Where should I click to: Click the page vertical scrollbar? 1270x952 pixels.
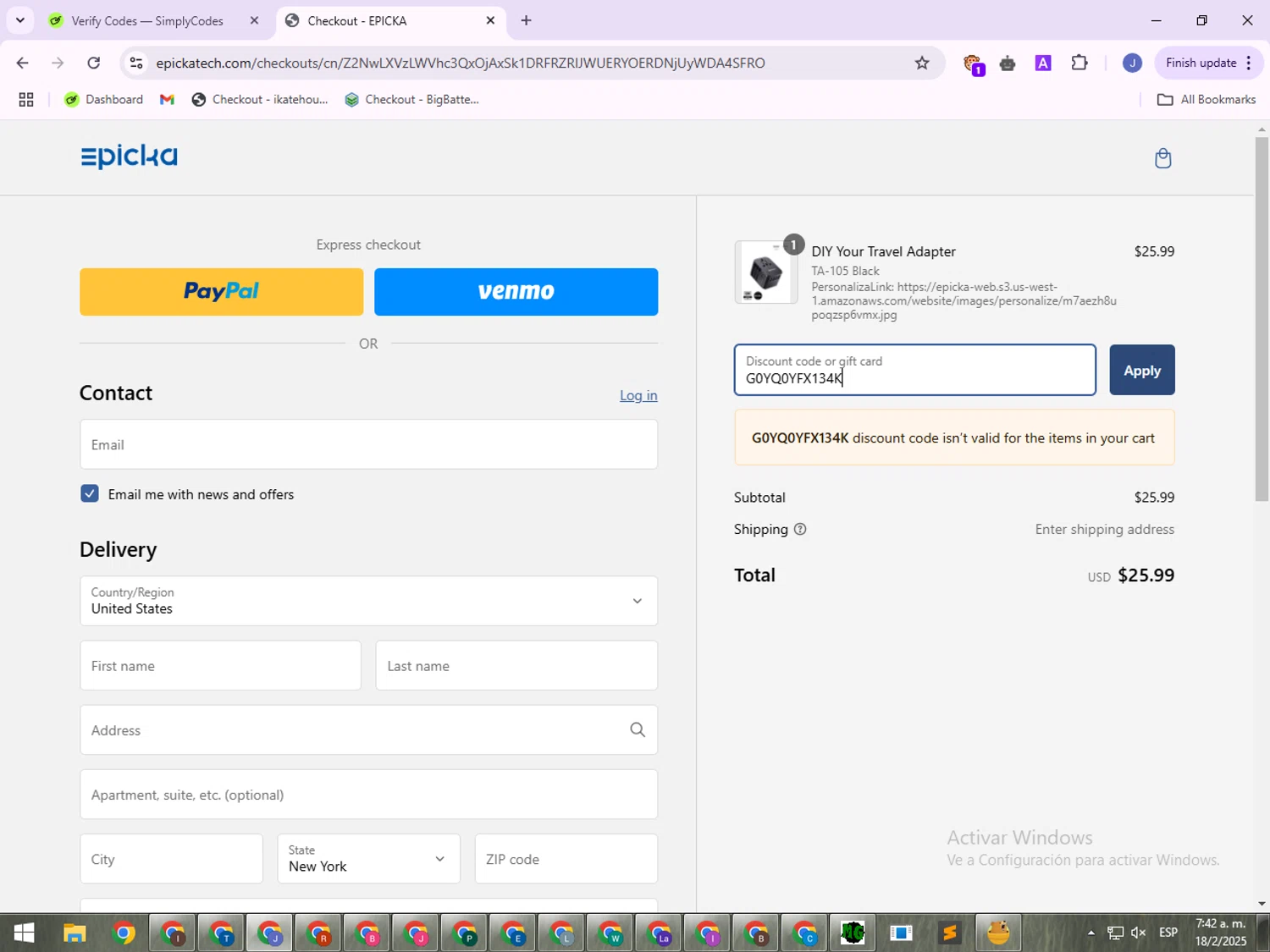point(1262,318)
